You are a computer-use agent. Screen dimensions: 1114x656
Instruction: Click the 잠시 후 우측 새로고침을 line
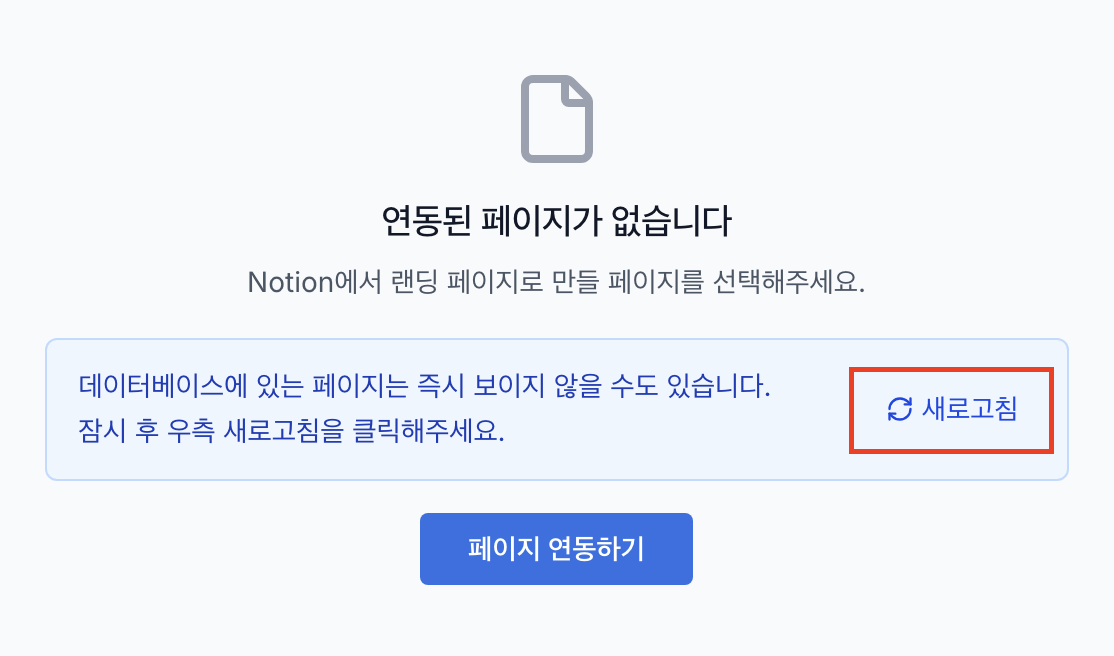(x=291, y=431)
